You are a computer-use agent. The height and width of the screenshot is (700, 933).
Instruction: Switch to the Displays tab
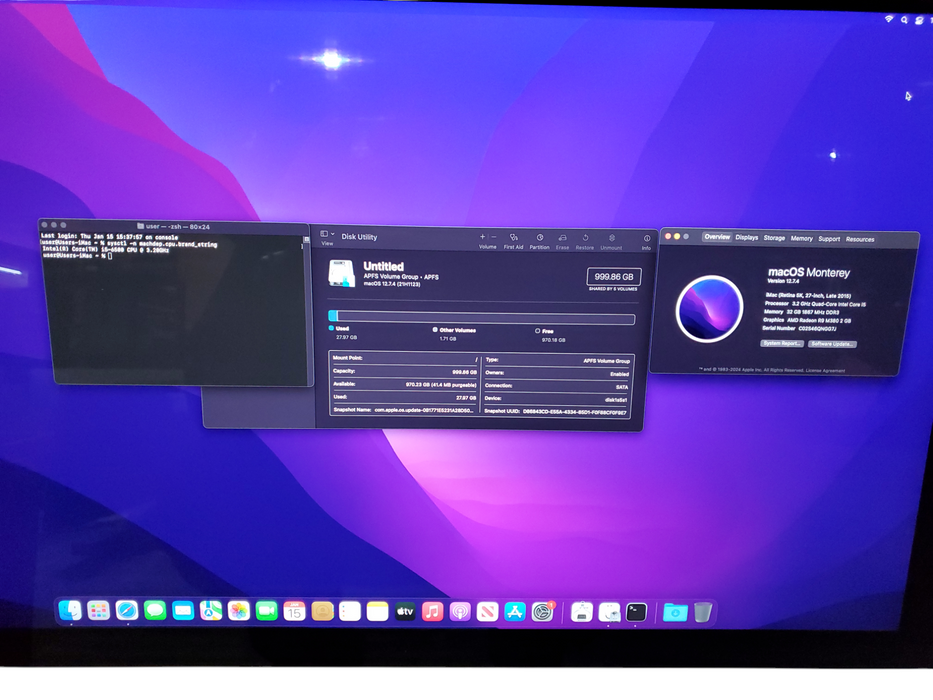tap(747, 238)
